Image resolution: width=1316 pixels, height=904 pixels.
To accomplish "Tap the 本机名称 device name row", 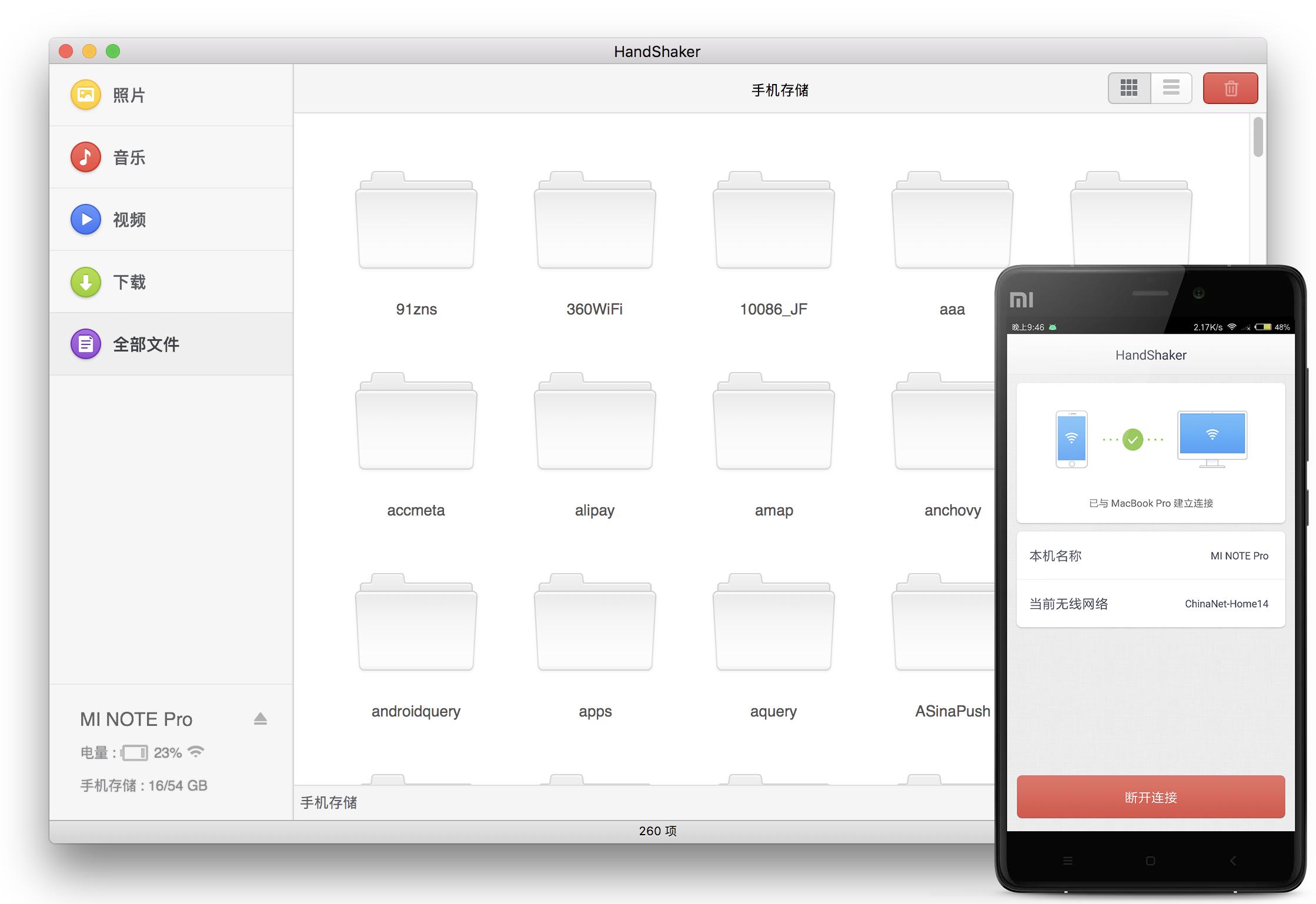I will (x=1150, y=556).
